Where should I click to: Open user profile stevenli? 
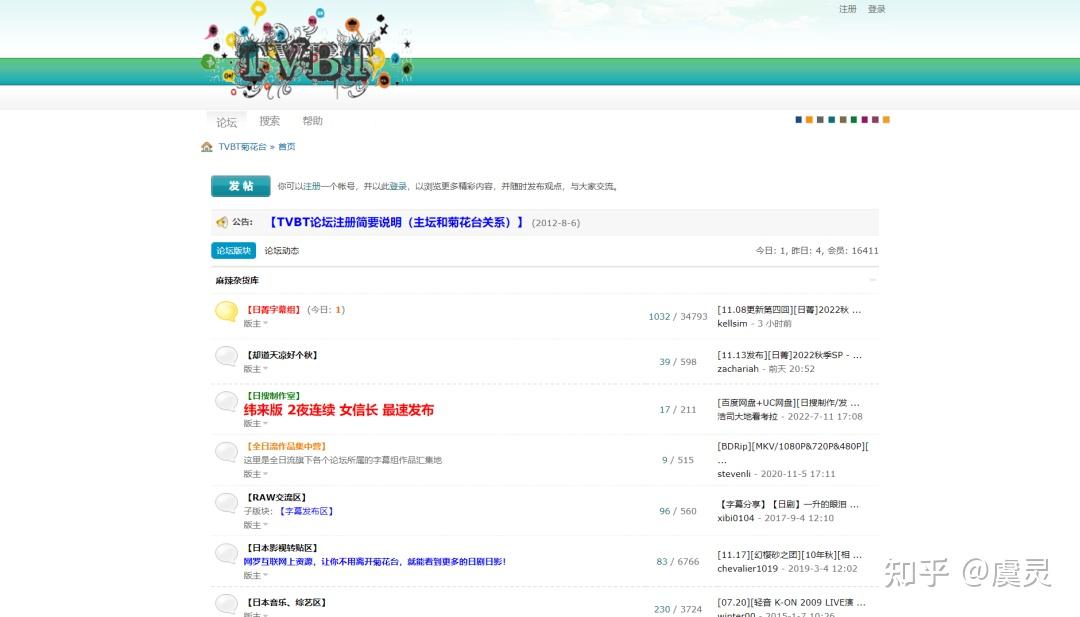tap(734, 474)
